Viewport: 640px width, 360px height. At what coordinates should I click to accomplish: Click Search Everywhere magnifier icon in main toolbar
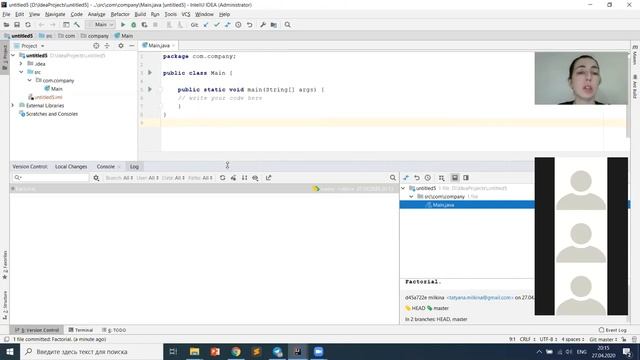(287, 25)
